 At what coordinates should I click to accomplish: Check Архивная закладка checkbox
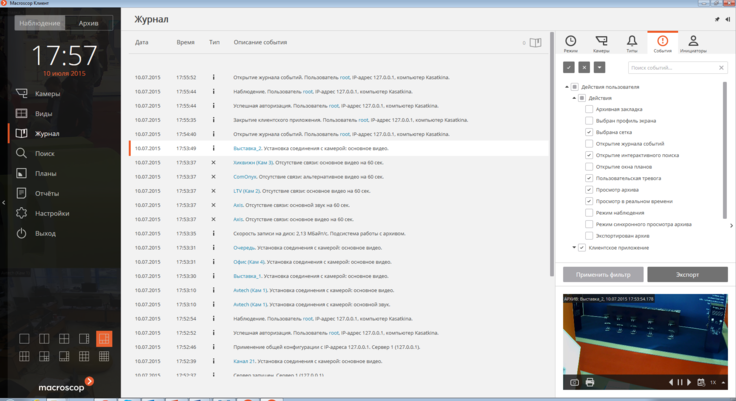[x=589, y=109]
